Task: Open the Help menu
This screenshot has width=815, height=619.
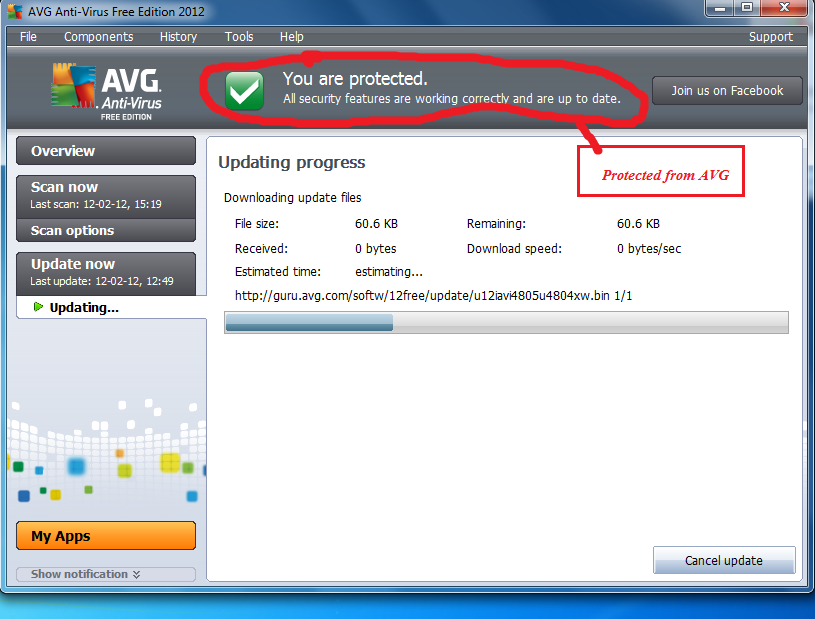Action: coord(292,37)
